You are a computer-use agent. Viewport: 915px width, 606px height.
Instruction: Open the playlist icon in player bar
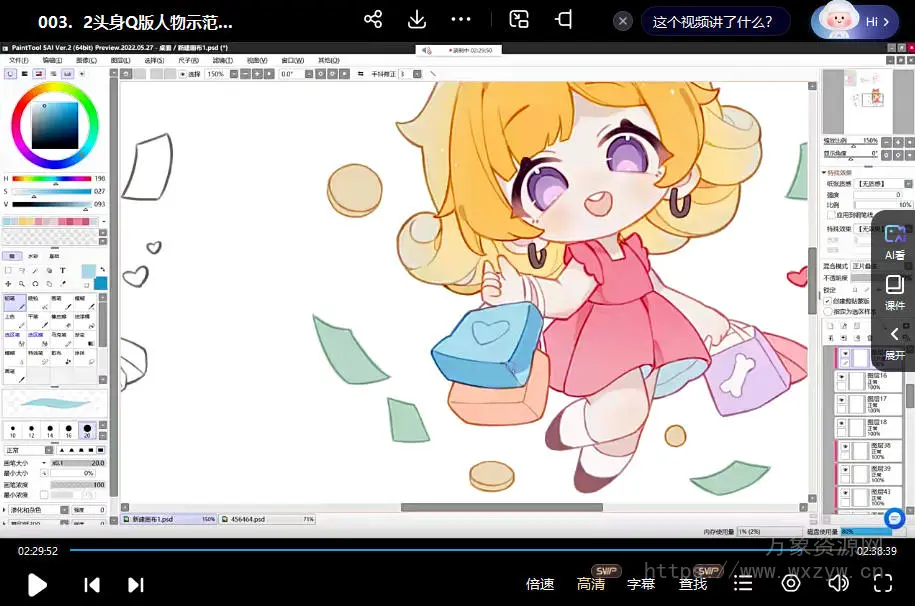tap(743, 583)
